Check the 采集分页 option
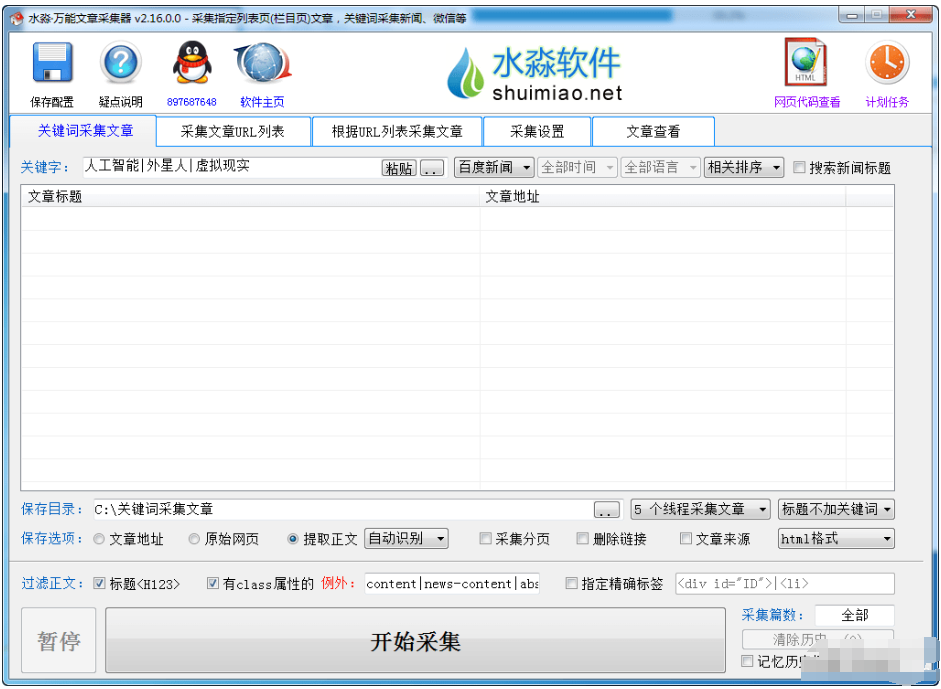941x689 pixels. point(483,538)
